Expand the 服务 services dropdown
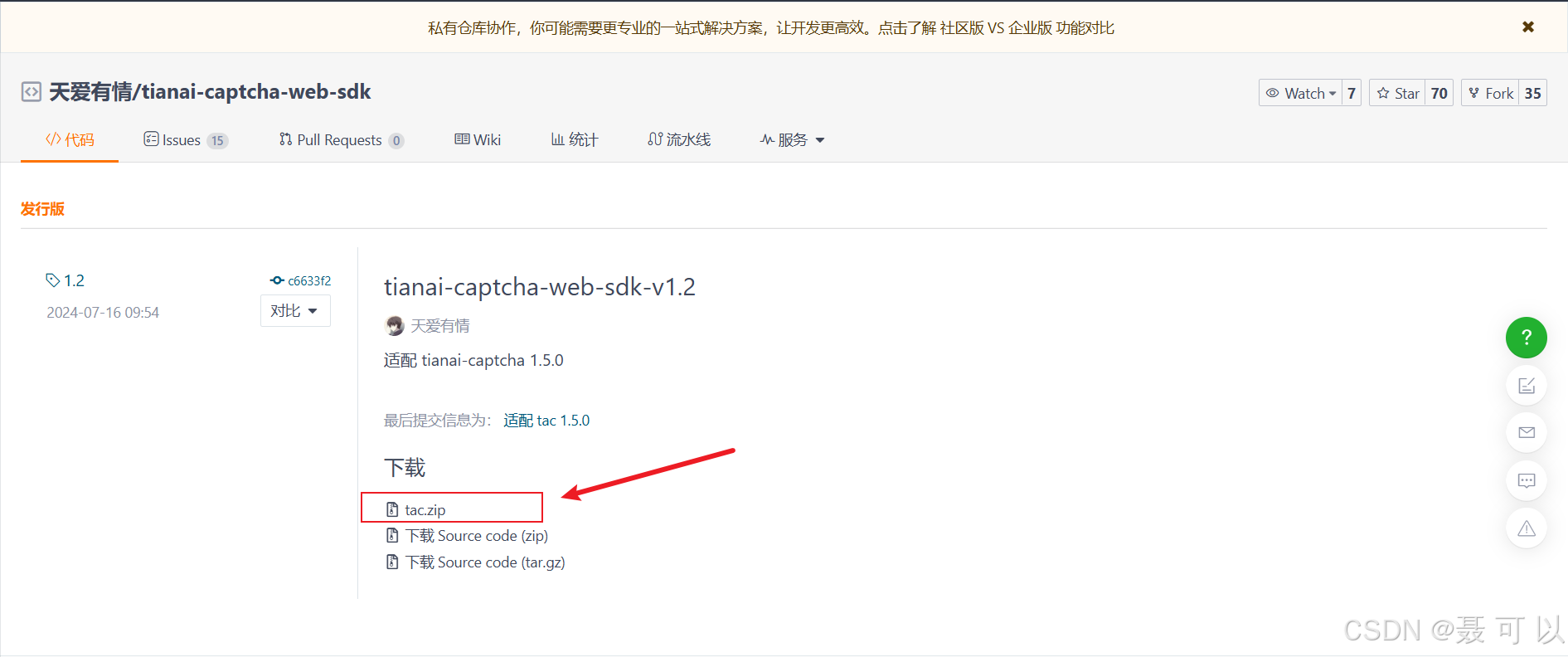 point(792,139)
